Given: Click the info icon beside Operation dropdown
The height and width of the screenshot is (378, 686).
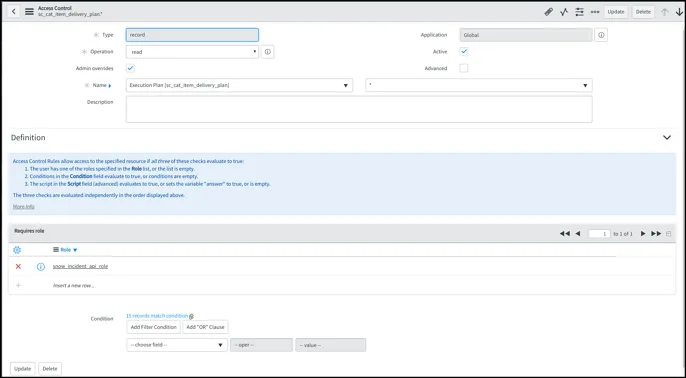Looking at the screenshot, I should (x=268, y=52).
